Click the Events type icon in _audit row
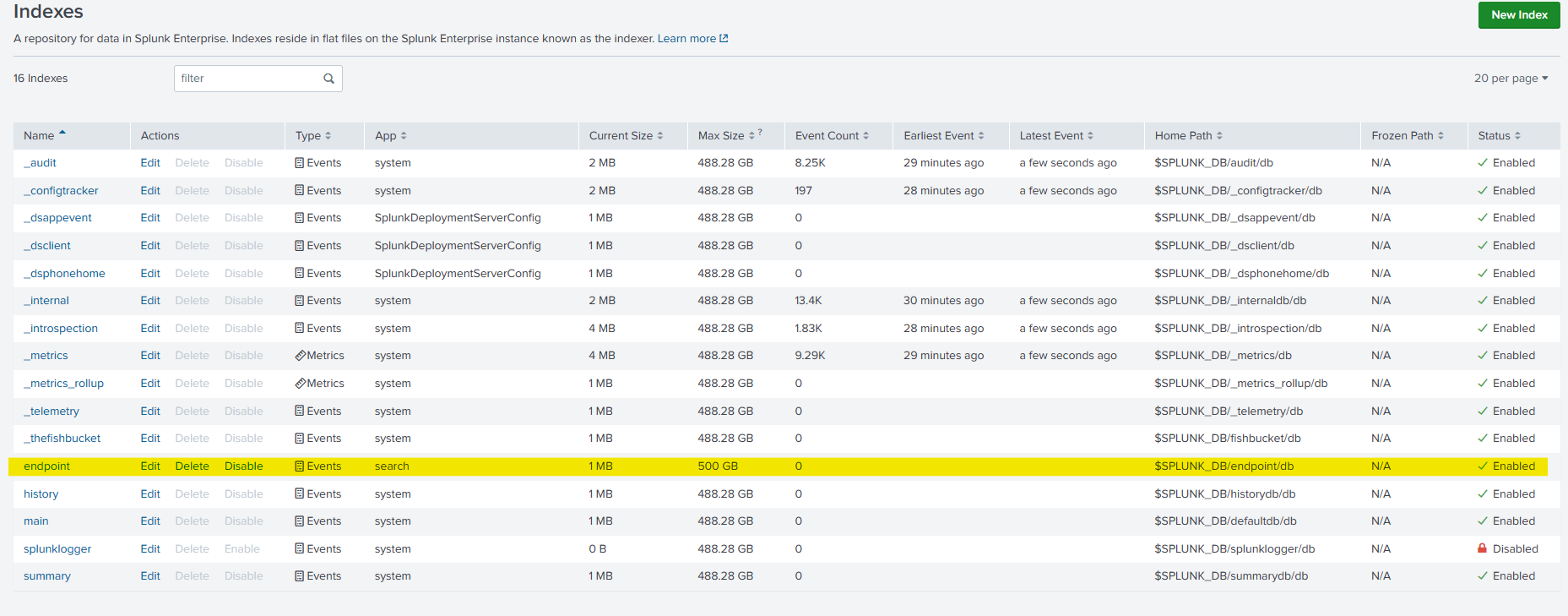 (300, 163)
